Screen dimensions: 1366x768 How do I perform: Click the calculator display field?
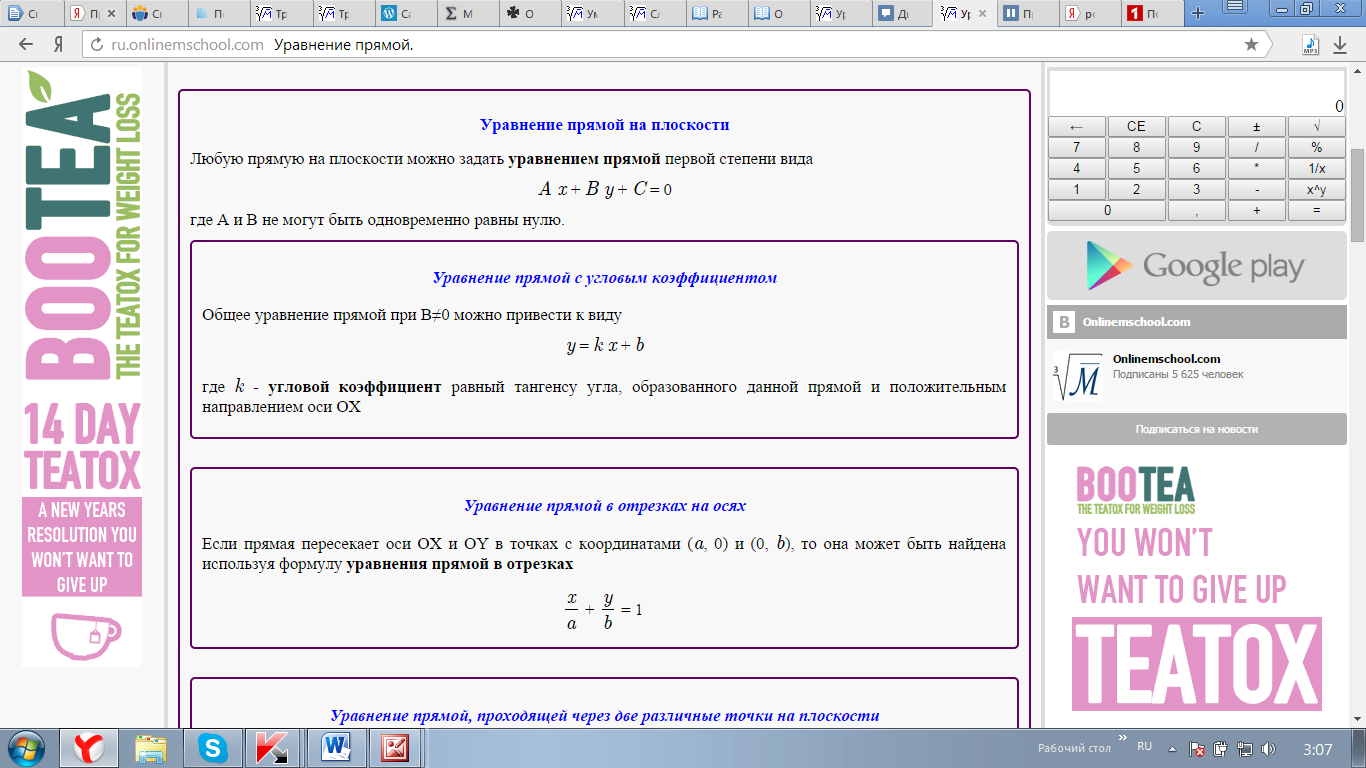pos(1197,93)
